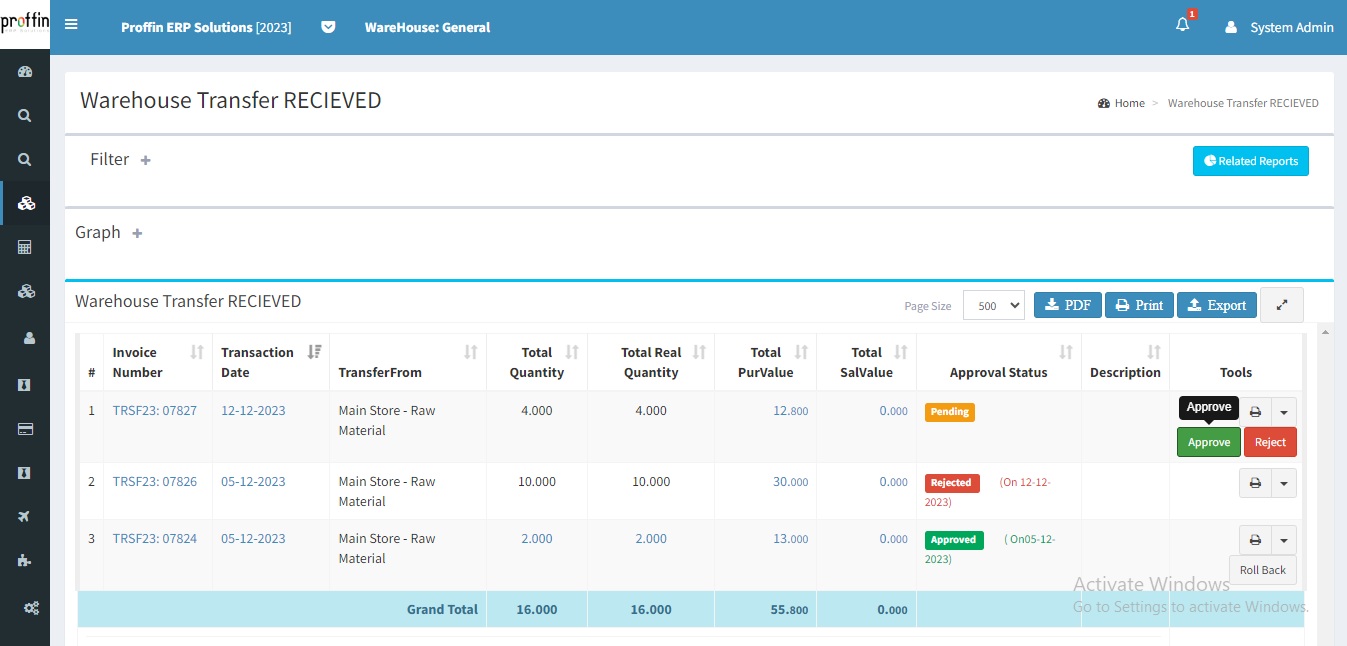Open tools dropdown caret for TRSF23: 07824
The image size is (1347, 646).
pyautogui.click(x=1284, y=540)
